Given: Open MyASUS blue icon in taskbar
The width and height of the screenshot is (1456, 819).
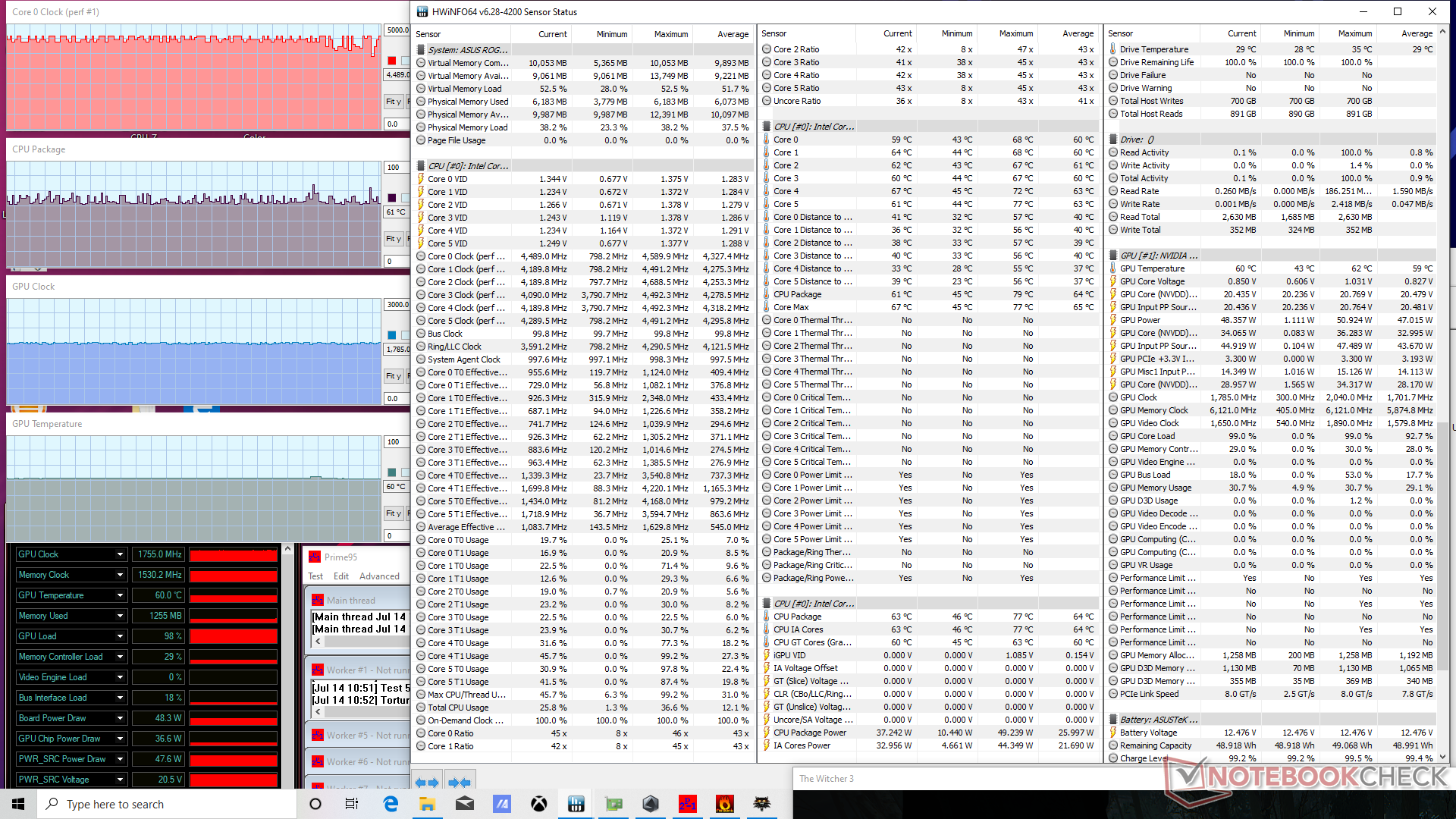Looking at the screenshot, I should (502, 804).
